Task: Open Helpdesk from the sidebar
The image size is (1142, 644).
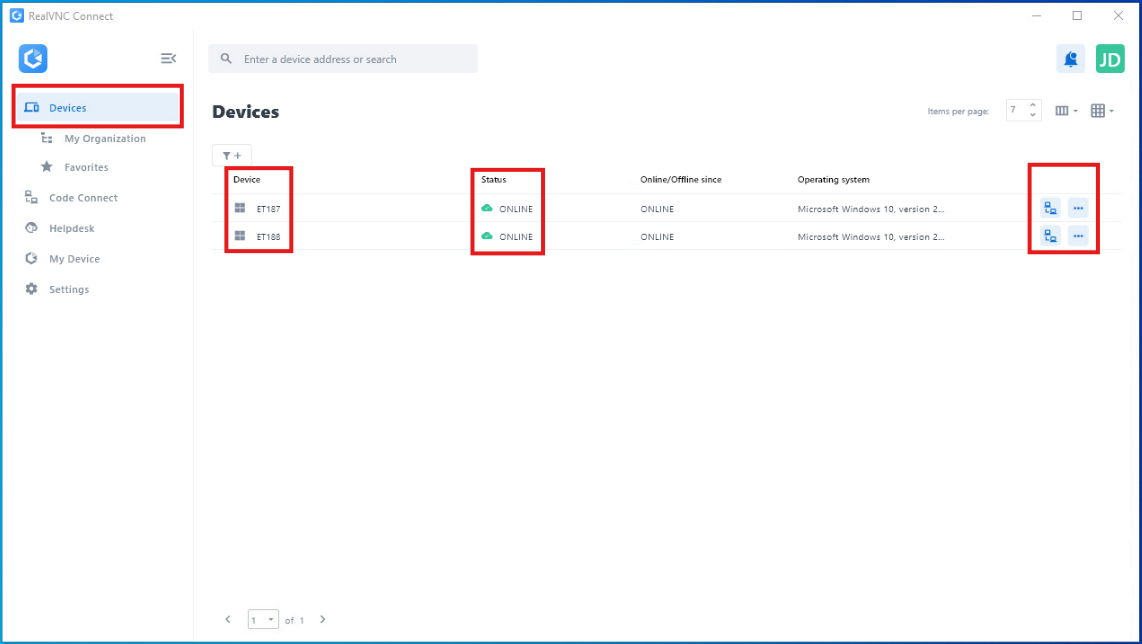Action: [72, 228]
